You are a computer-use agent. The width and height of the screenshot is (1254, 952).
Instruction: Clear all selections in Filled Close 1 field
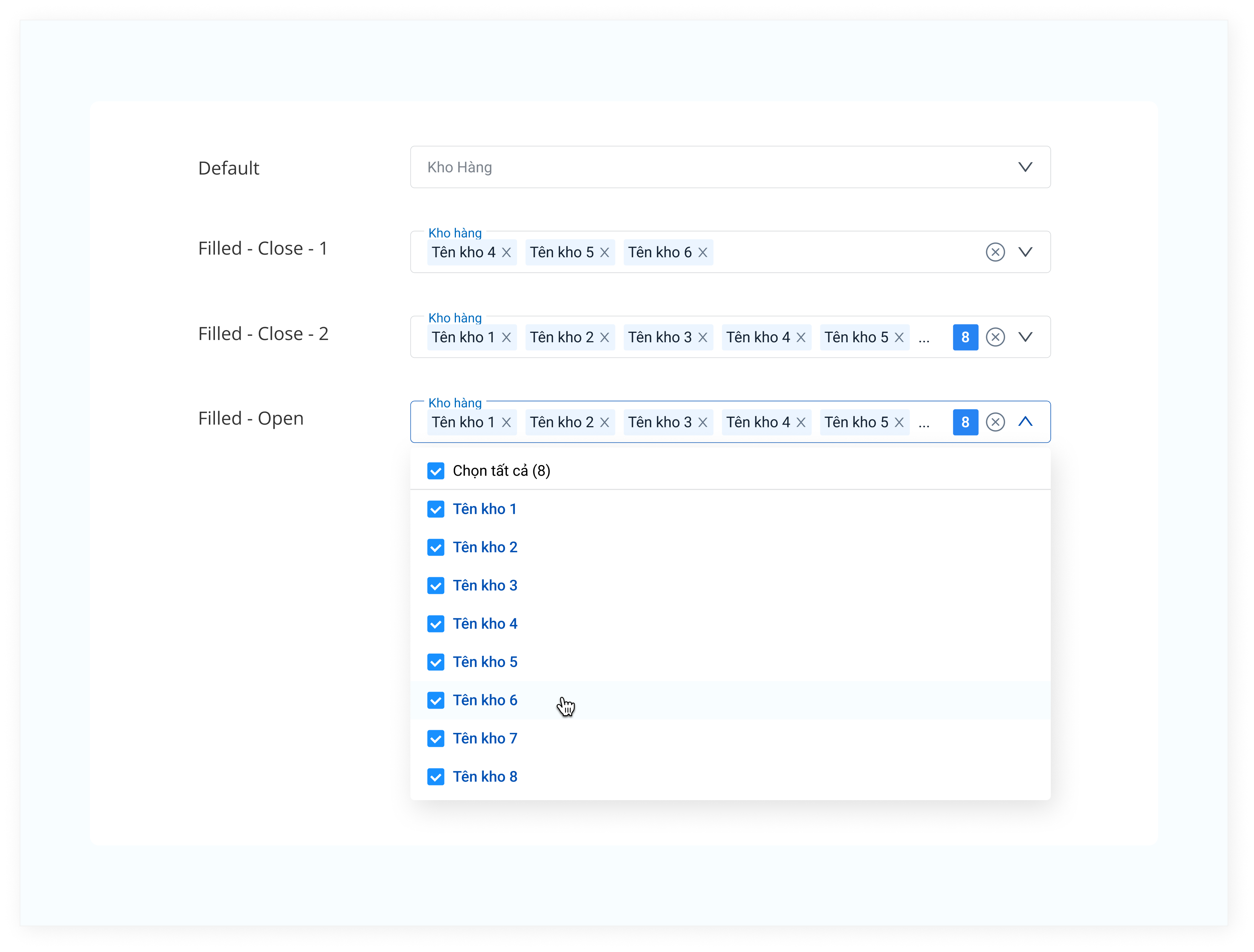click(995, 252)
